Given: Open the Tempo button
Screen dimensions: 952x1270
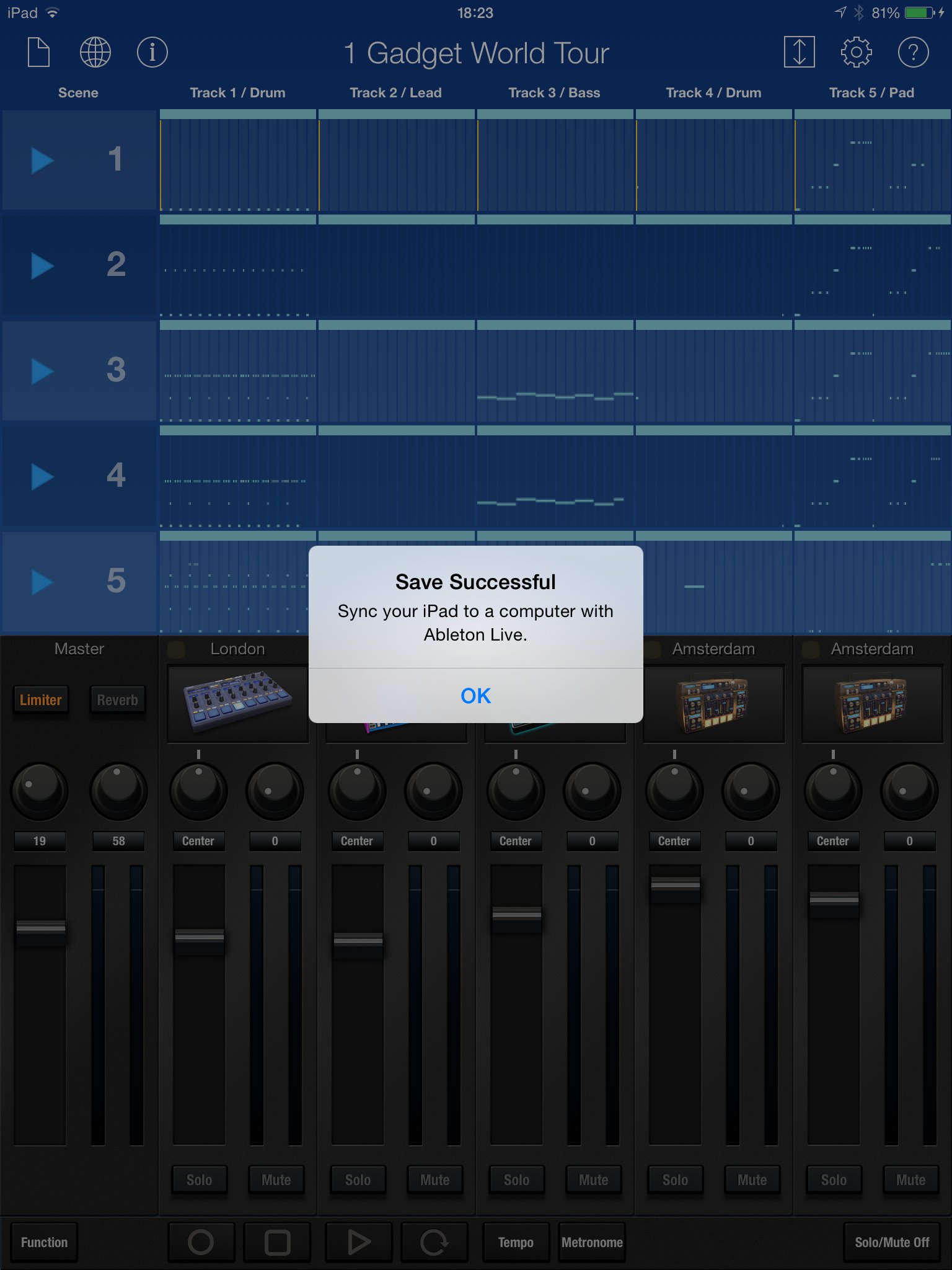Looking at the screenshot, I should coord(516,1242).
